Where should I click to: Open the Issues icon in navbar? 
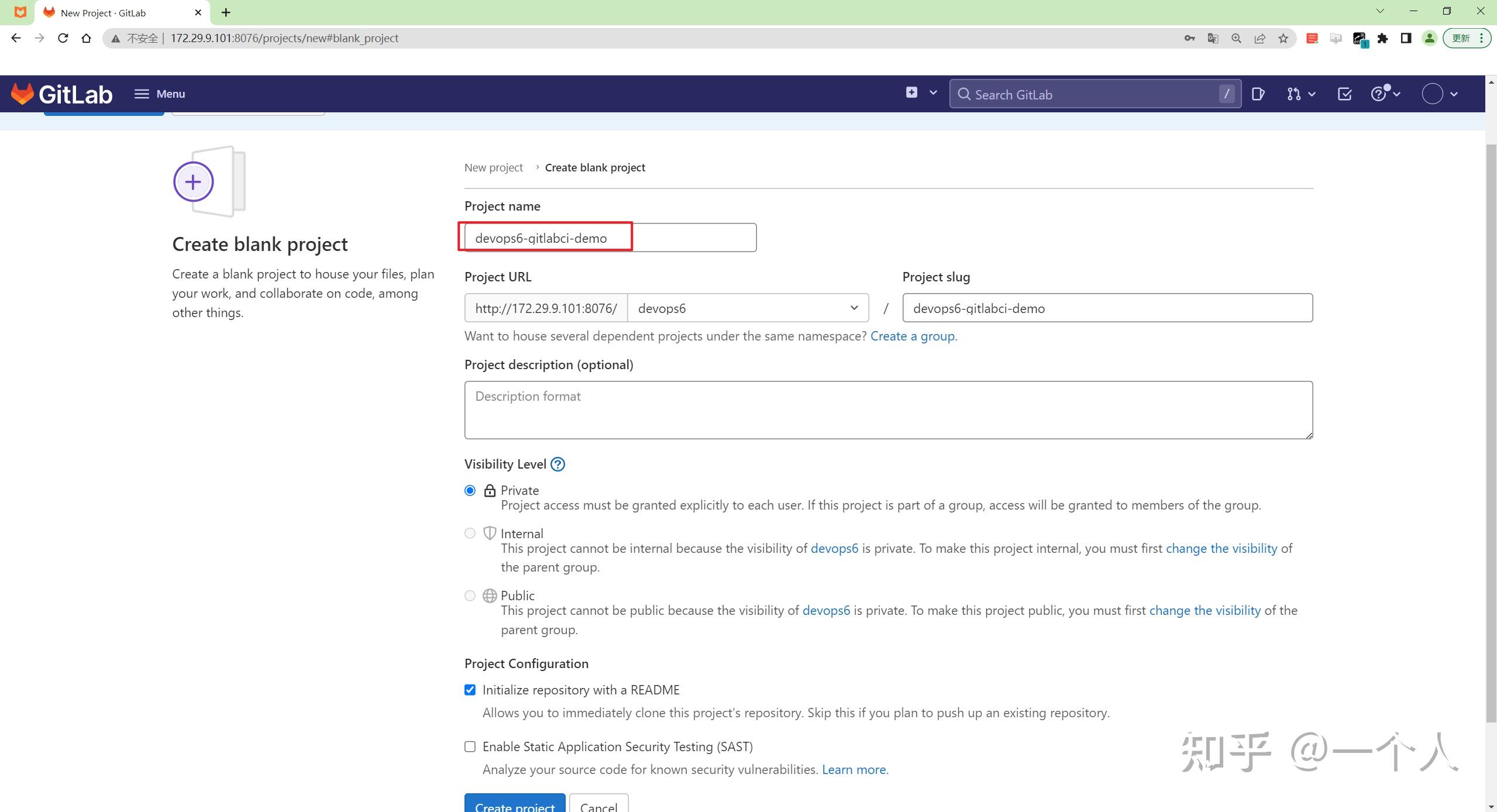coord(1258,94)
